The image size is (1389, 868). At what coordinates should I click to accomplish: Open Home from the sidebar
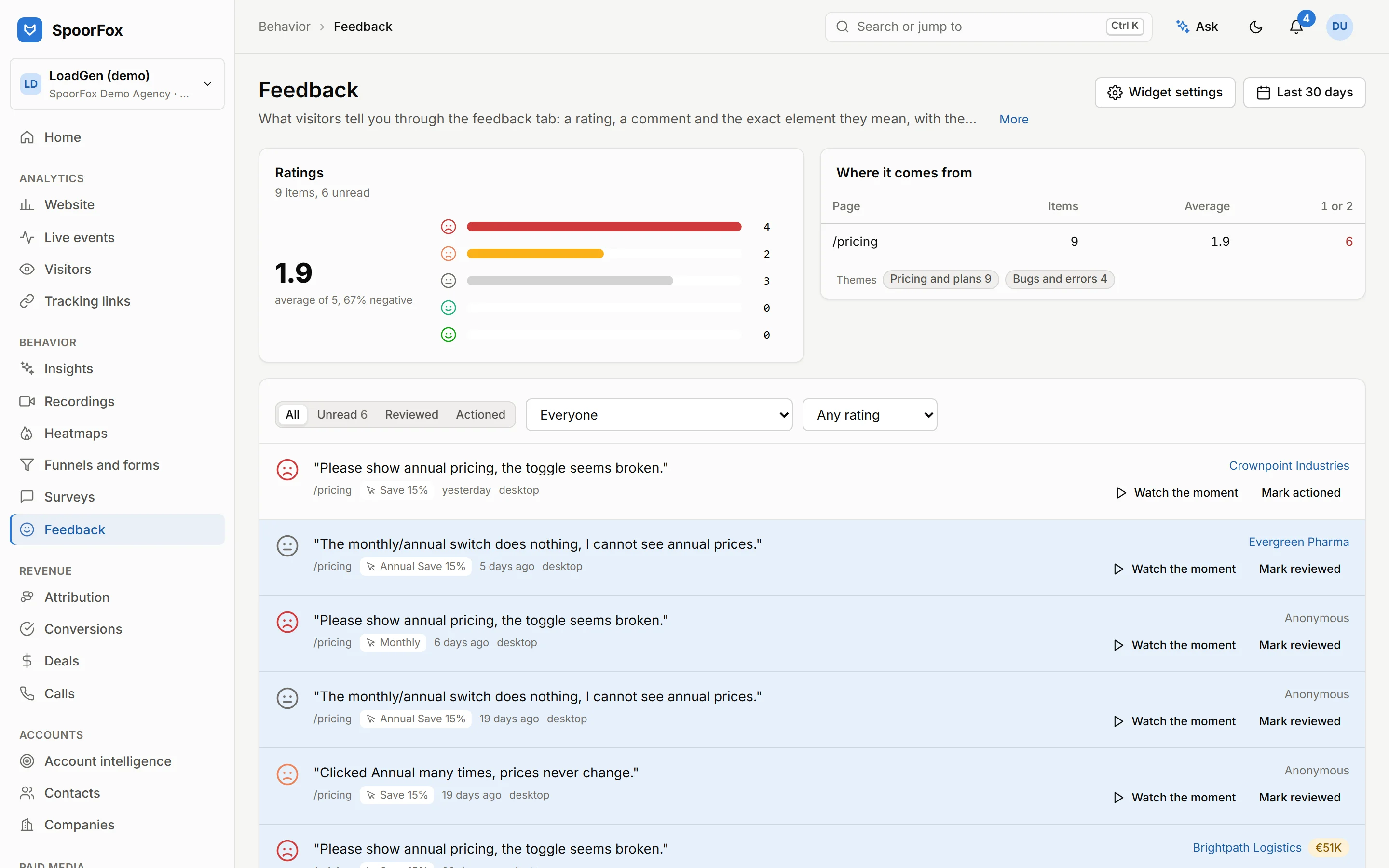pos(117,137)
